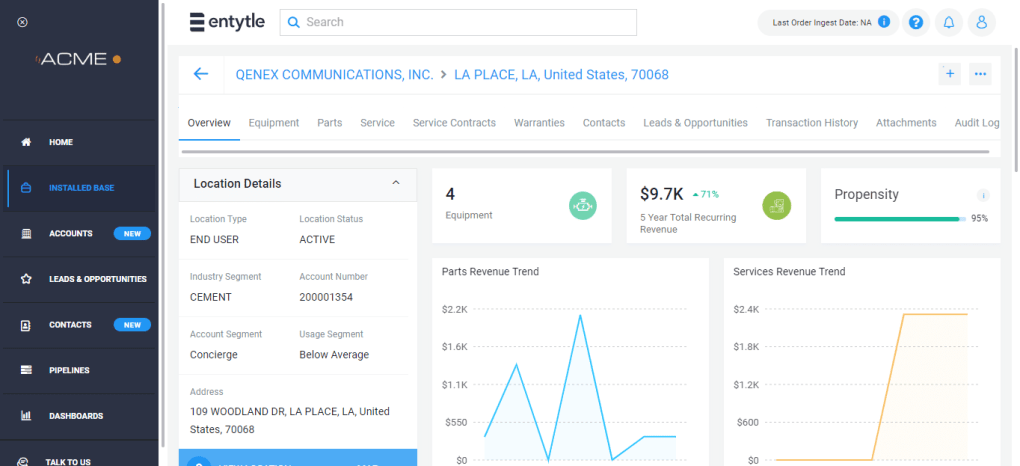Collapse the Location Details panel
This screenshot has height=466, width=1020.
click(396, 184)
